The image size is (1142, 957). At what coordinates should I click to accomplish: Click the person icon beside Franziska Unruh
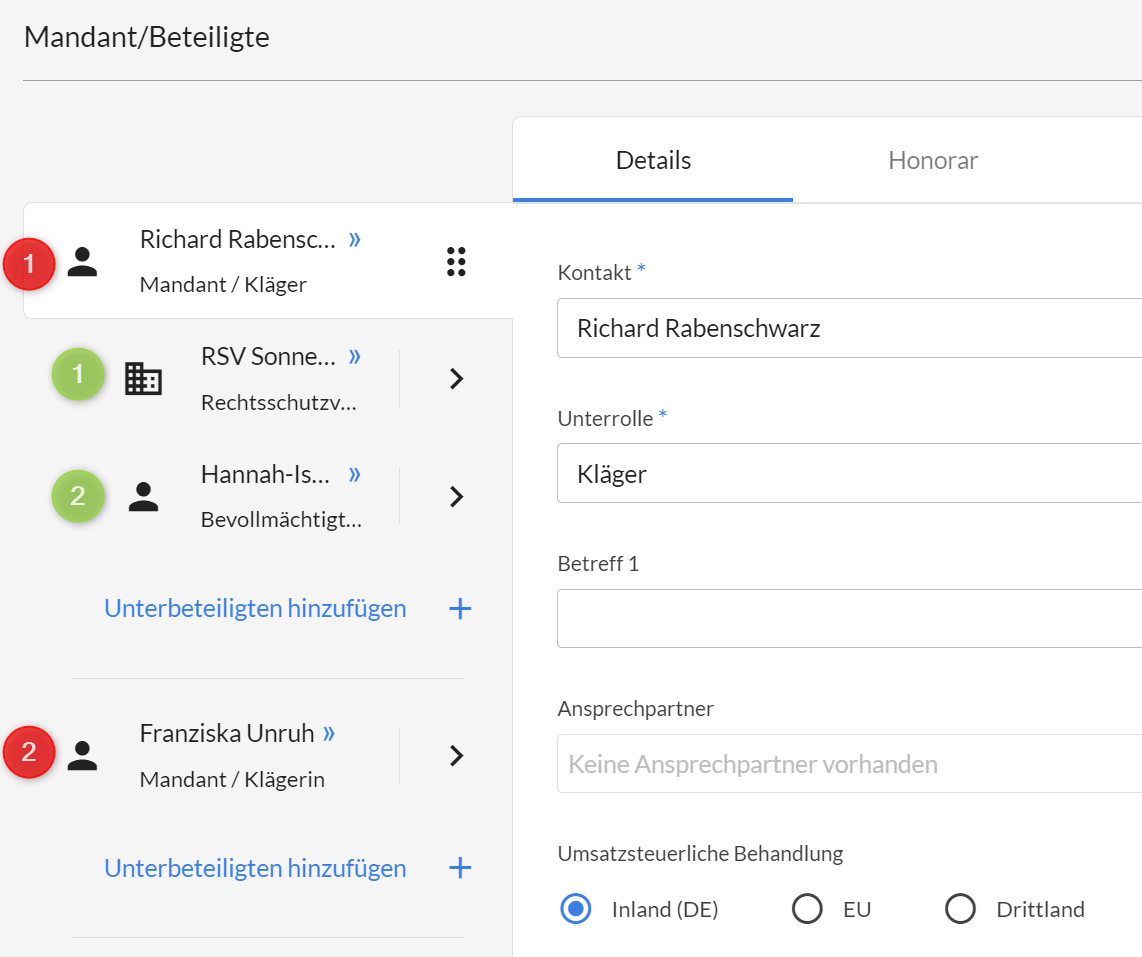pos(82,755)
